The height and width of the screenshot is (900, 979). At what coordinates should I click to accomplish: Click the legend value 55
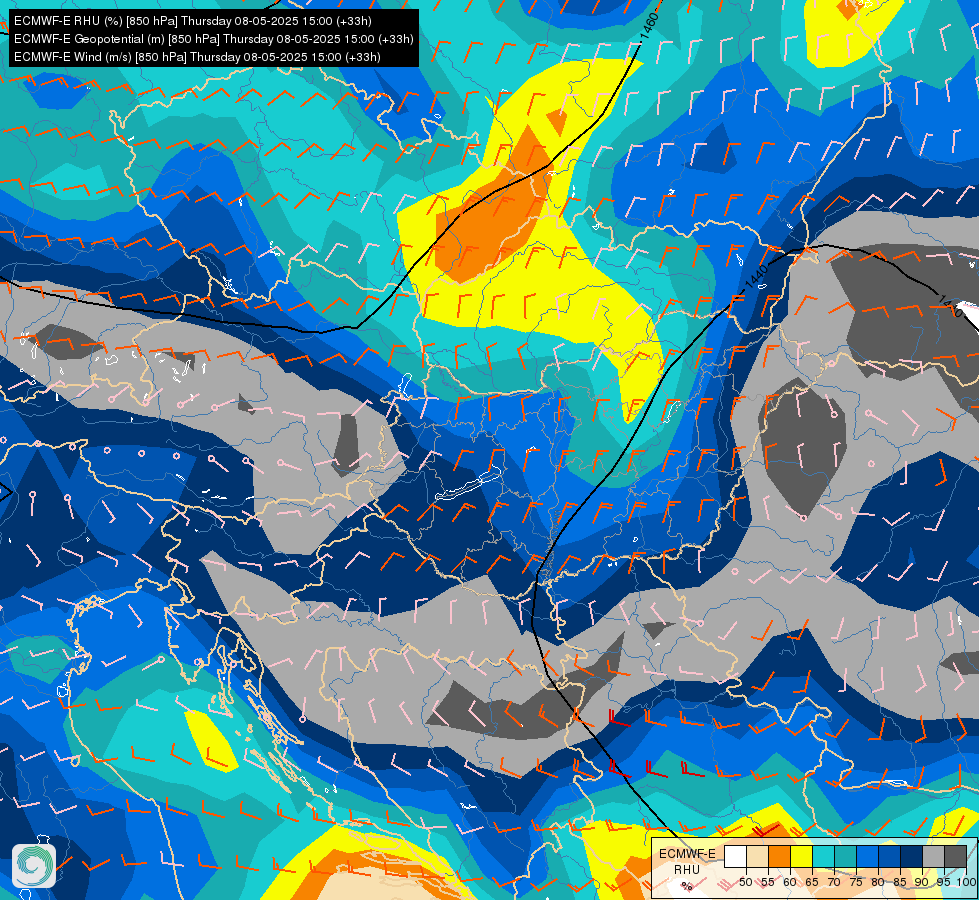coord(768,882)
